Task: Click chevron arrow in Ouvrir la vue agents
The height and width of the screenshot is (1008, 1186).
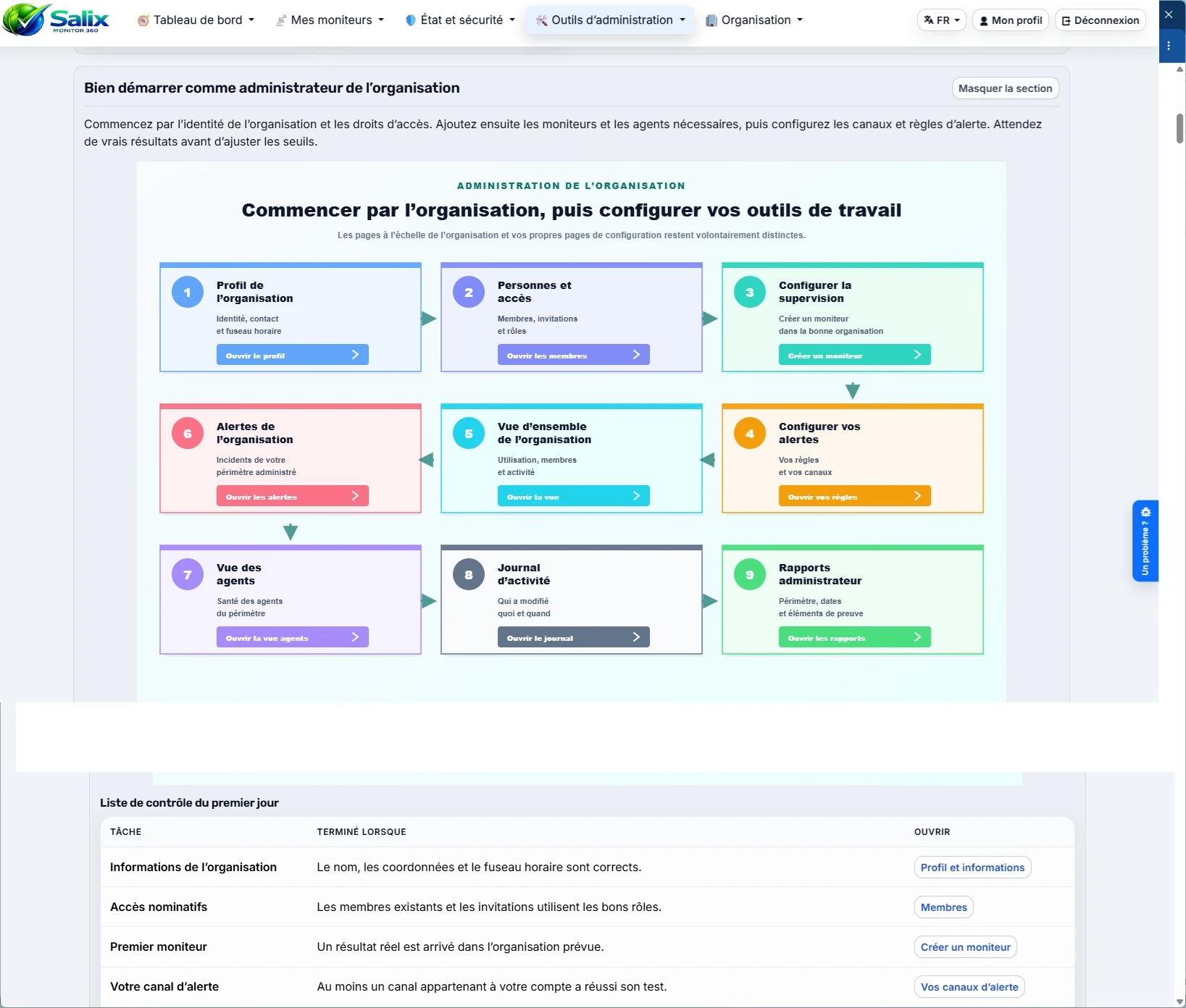Action: pyautogui.click(x=355, y=637)
